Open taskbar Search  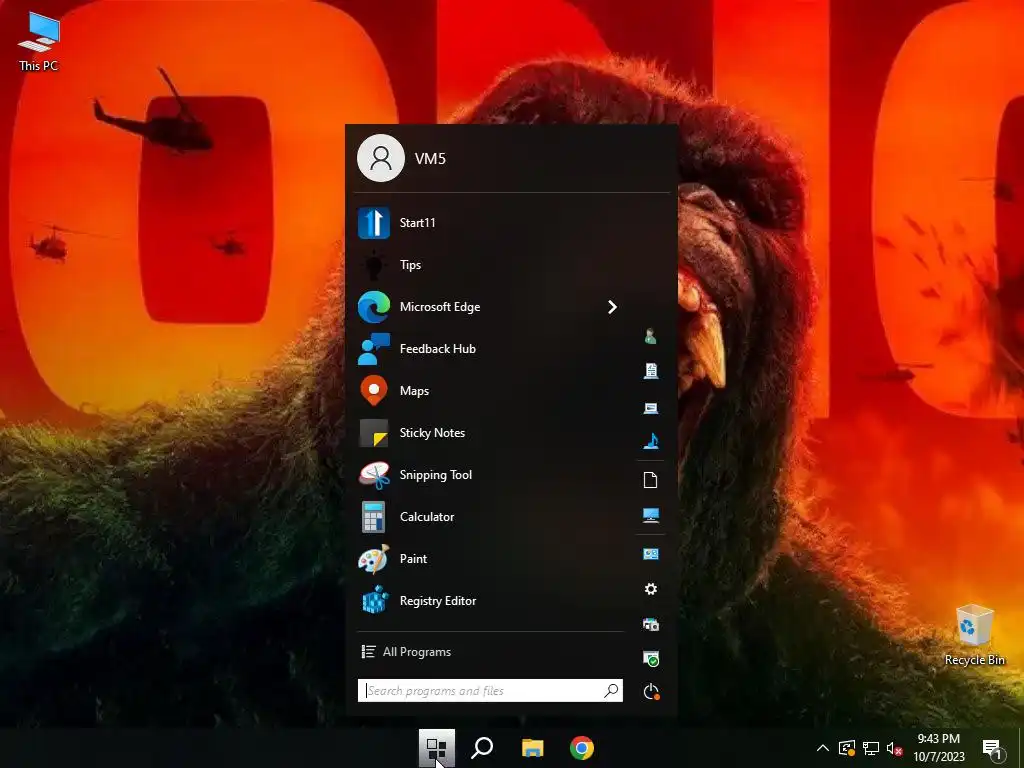tap(482, 748)
